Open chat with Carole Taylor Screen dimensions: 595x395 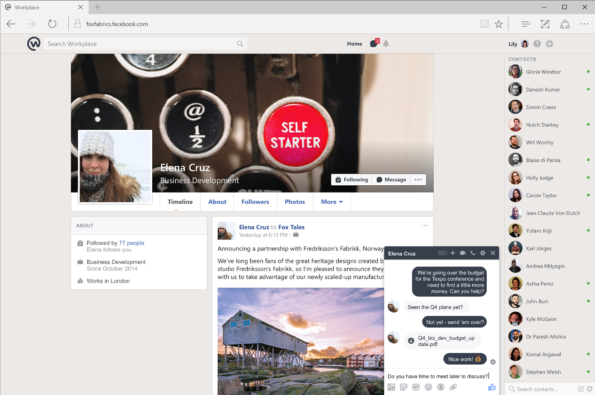pyautogui.click(x=549, y=195)
